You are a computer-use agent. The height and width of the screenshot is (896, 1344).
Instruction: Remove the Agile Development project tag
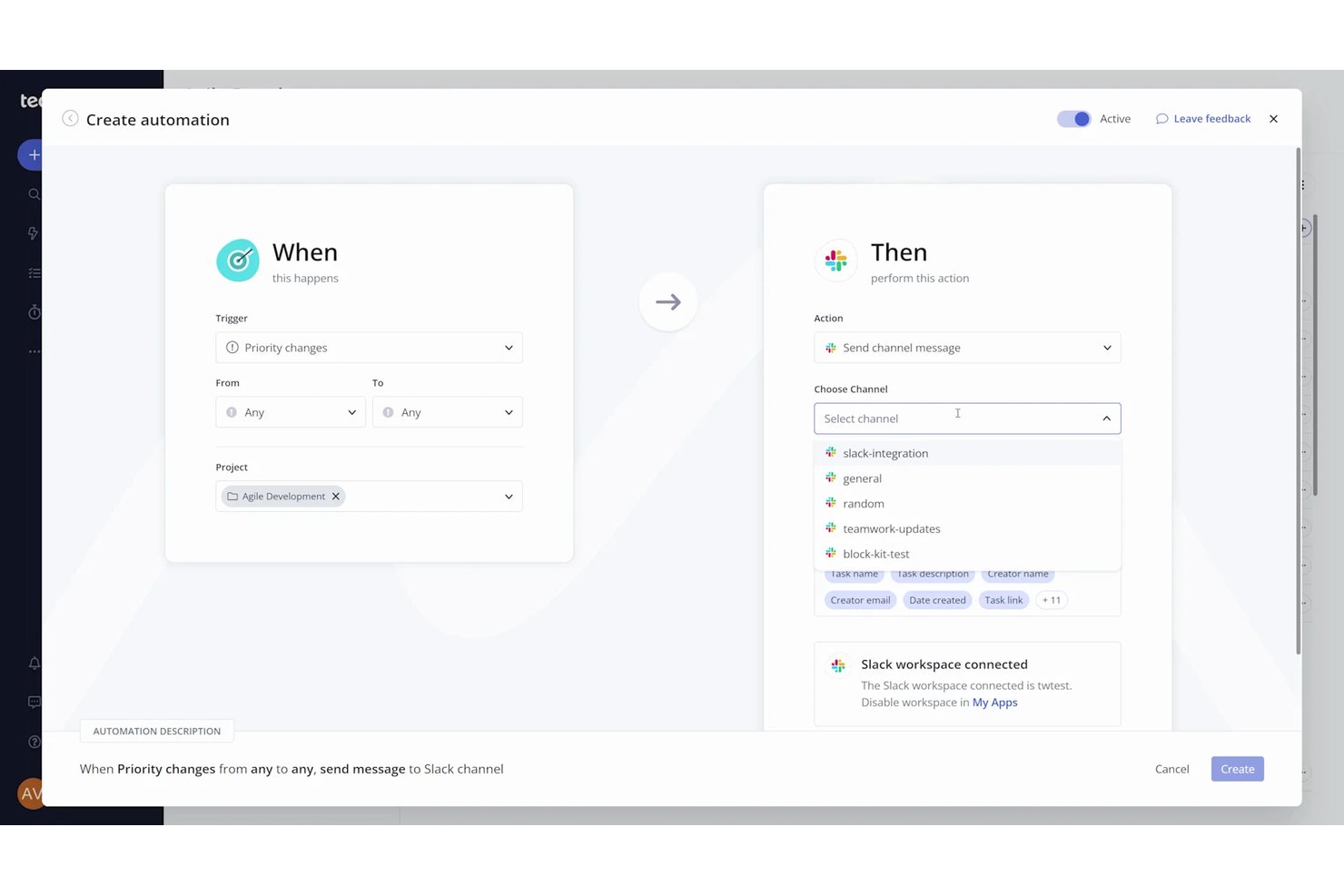coord(335,497)
